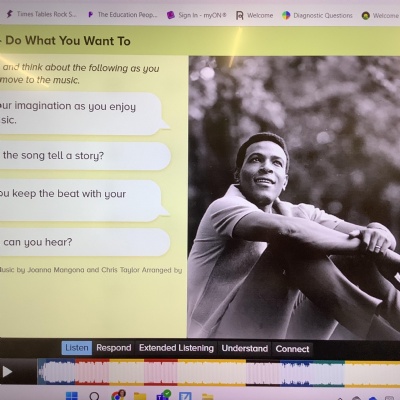The image size is (400, 400).
Task: Go to the Understand tab
Action: 245,349
